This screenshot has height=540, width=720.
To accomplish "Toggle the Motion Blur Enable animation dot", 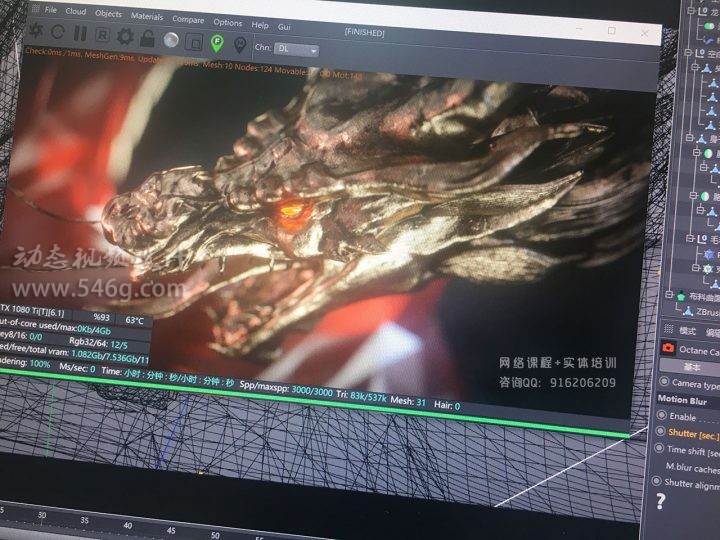I will 662,415.
